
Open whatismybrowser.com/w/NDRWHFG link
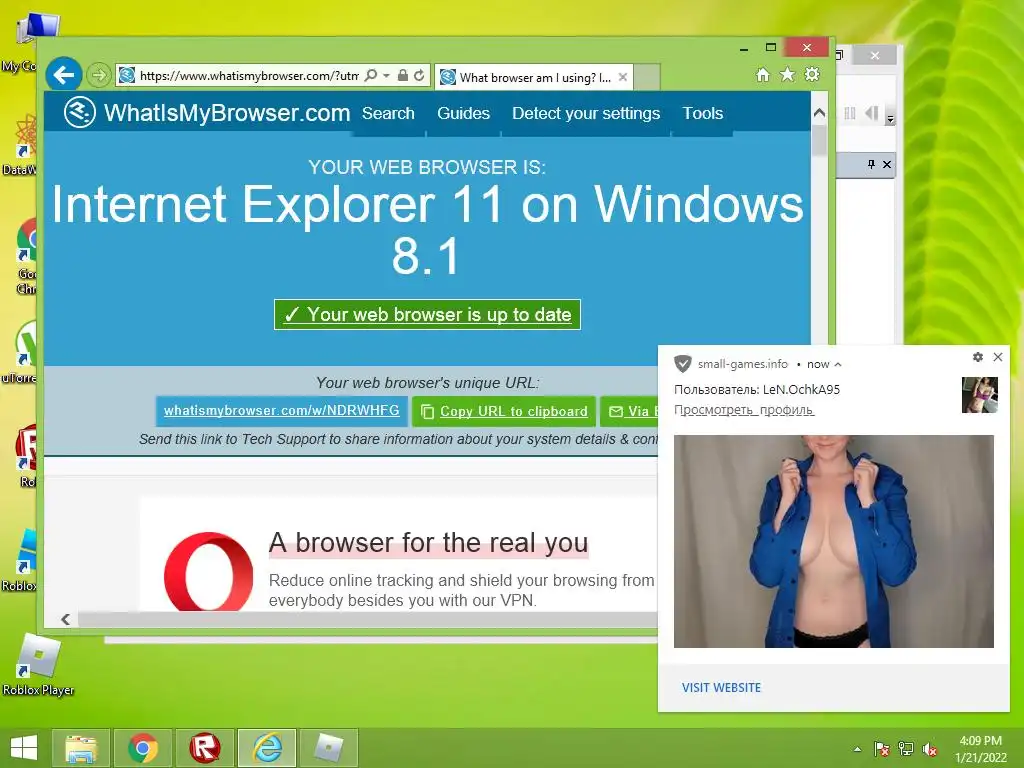281,411
